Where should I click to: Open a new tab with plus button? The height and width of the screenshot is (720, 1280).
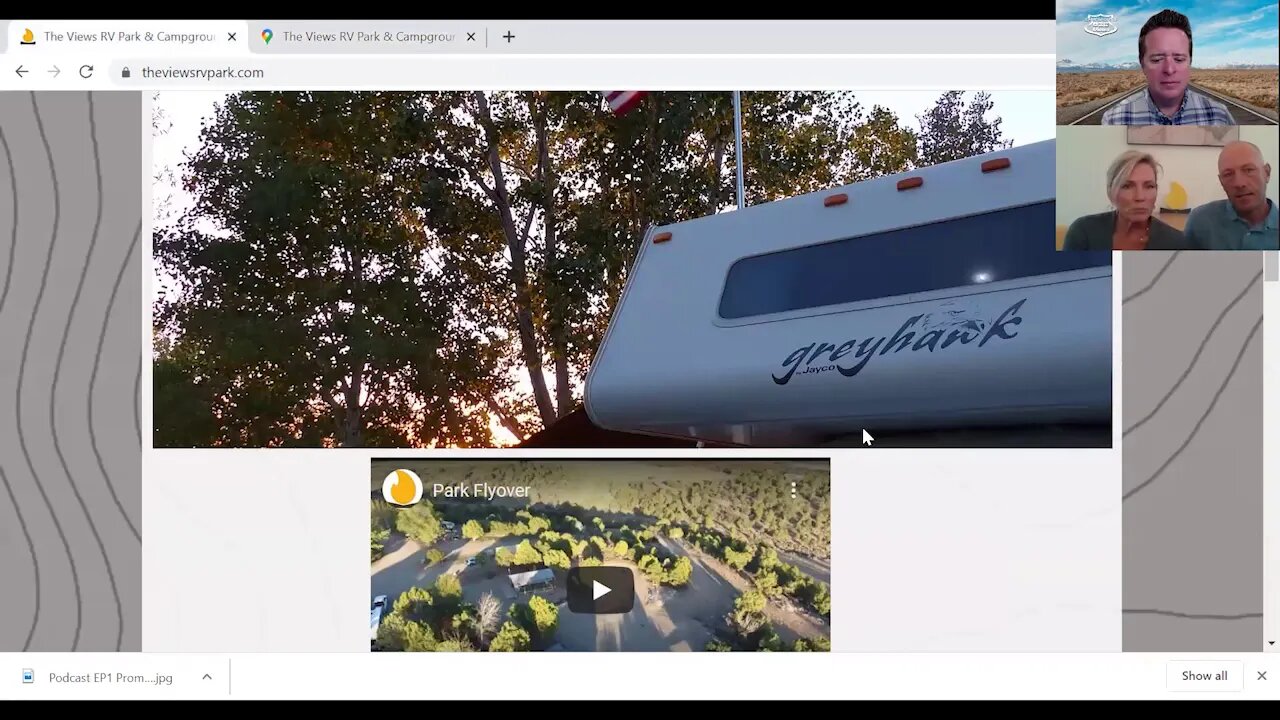click(x=508, y=37)
